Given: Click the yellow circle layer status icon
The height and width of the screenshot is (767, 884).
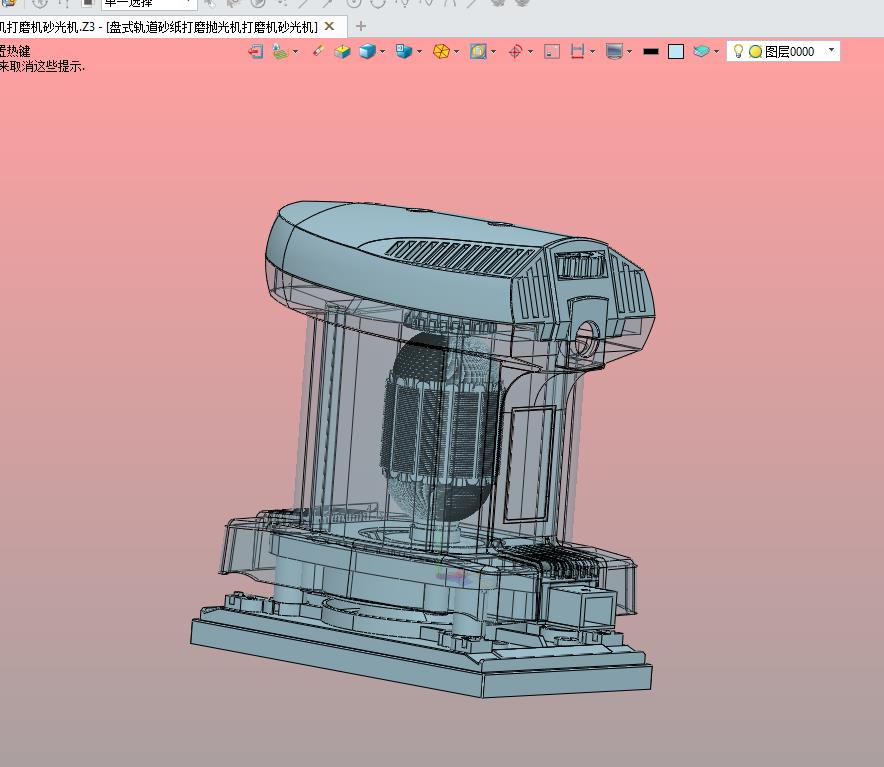Looking at the screenshot, I should click(755, 52).
